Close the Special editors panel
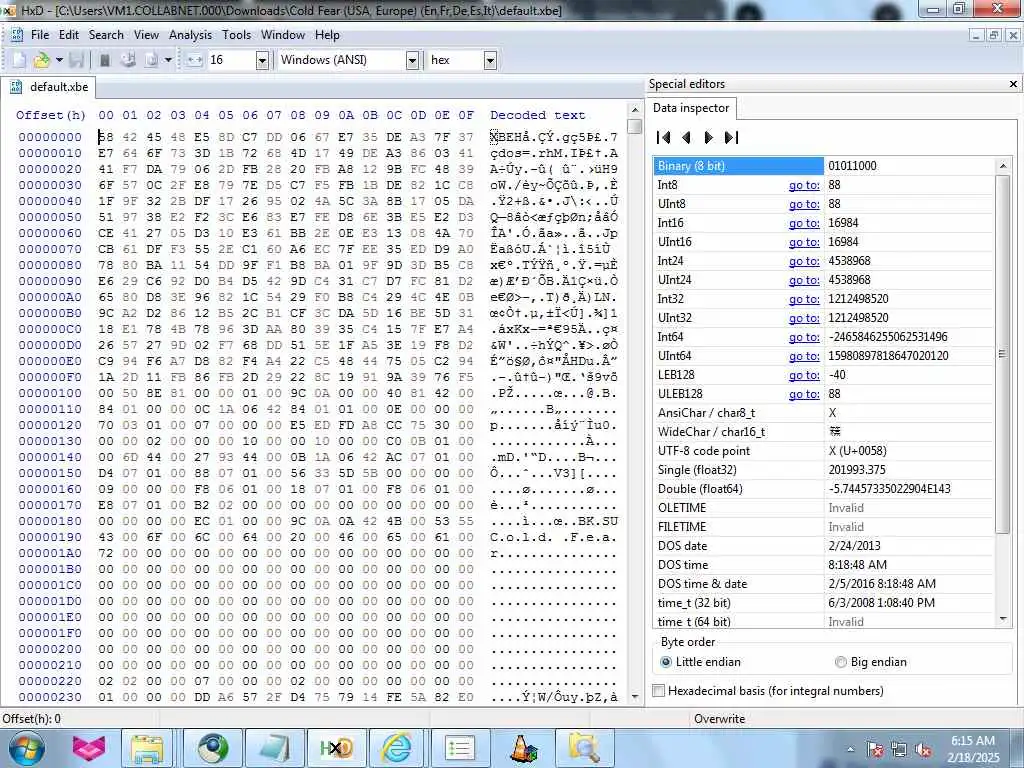 1013,84
